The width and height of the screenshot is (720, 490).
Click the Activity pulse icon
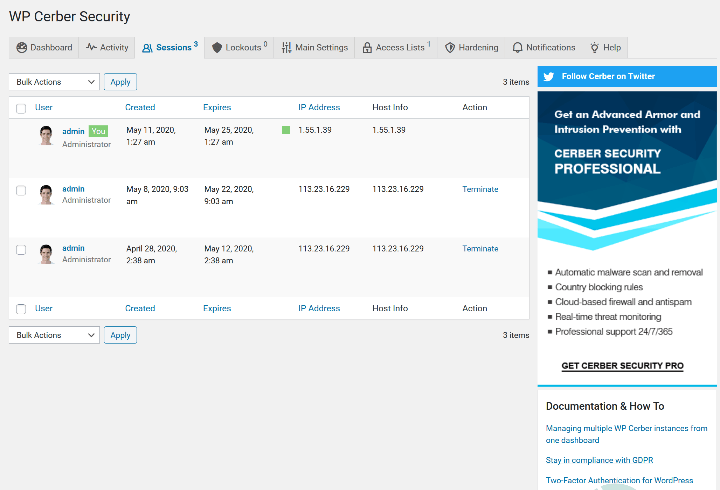tap(91, 47)
